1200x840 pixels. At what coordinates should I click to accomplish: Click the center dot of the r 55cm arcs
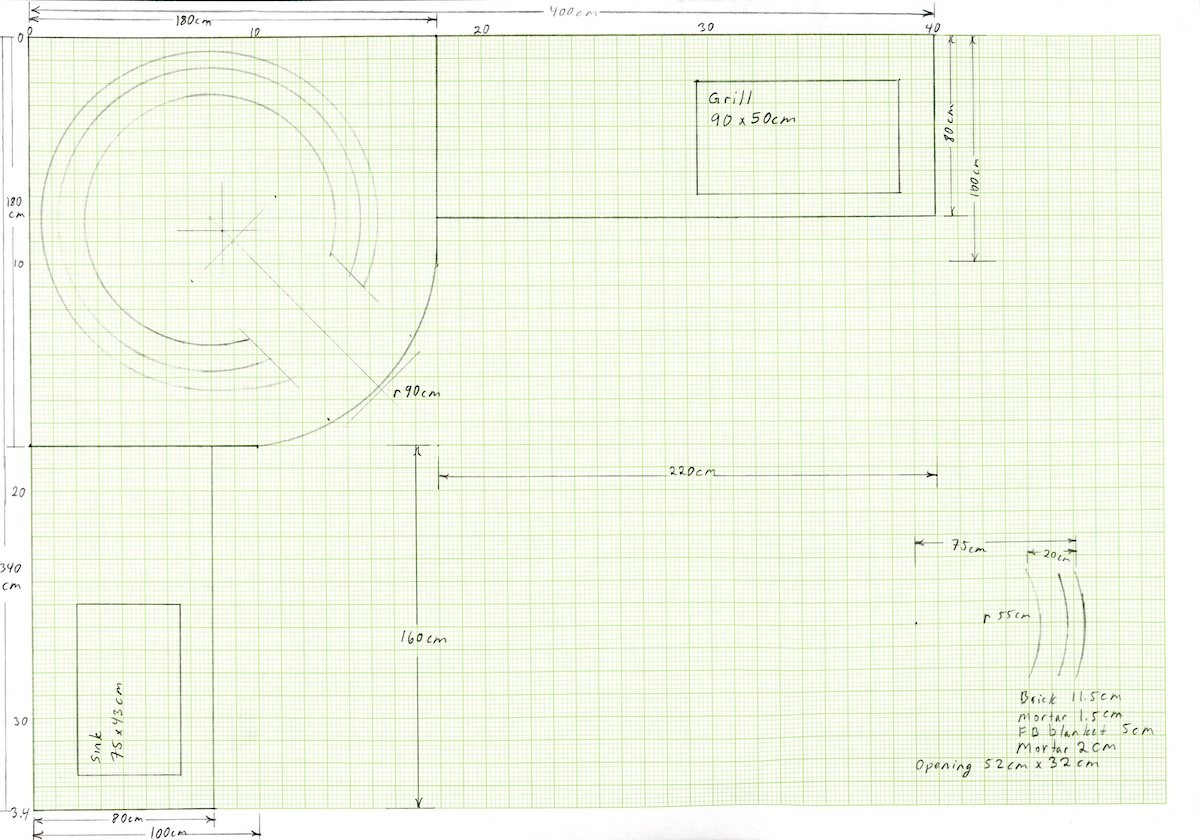pyautogui.click(x=916, y=624)
